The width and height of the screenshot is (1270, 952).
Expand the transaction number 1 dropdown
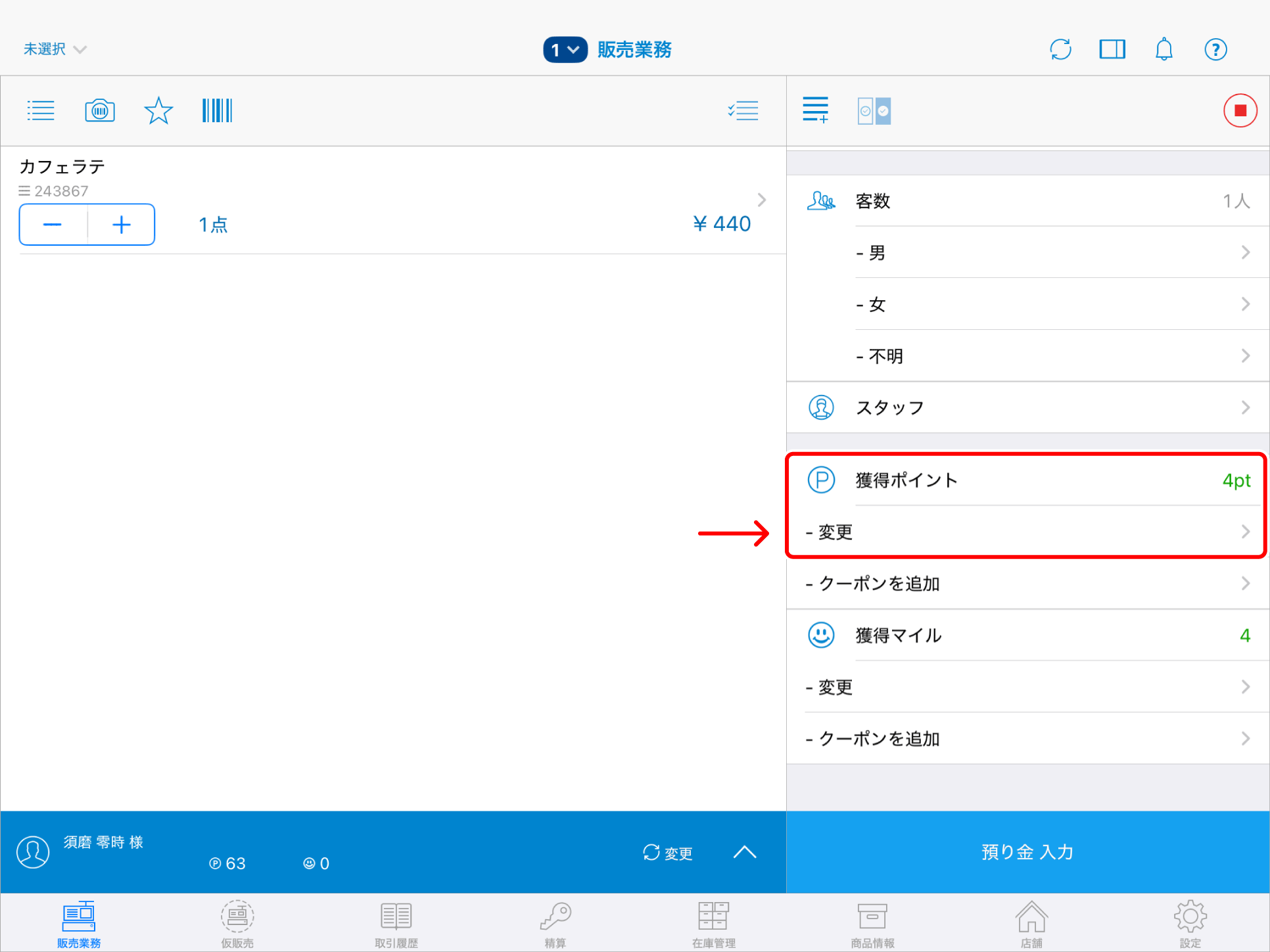tap(565, 50)
